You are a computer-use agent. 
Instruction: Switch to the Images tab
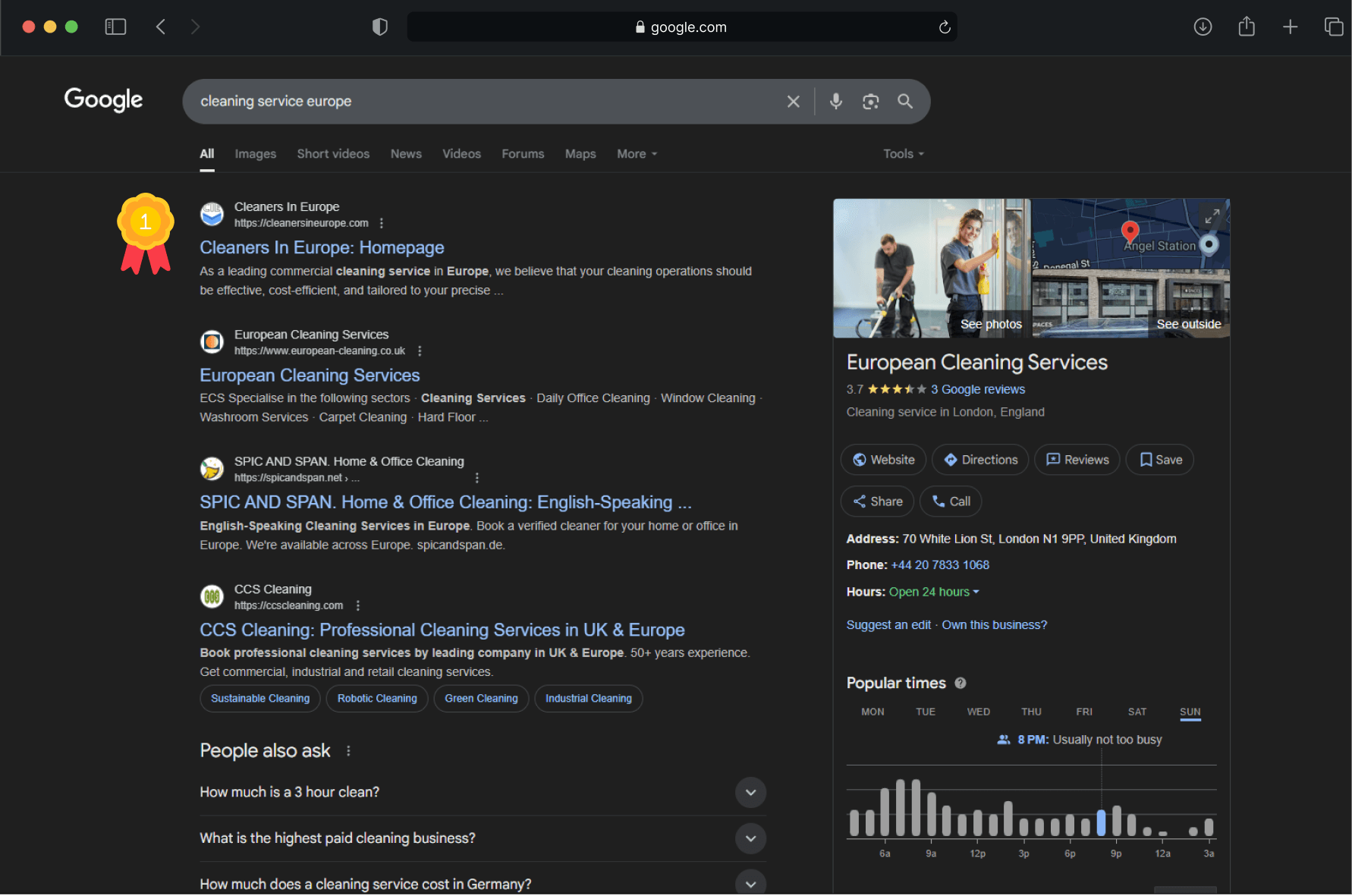tap(255, 154)
